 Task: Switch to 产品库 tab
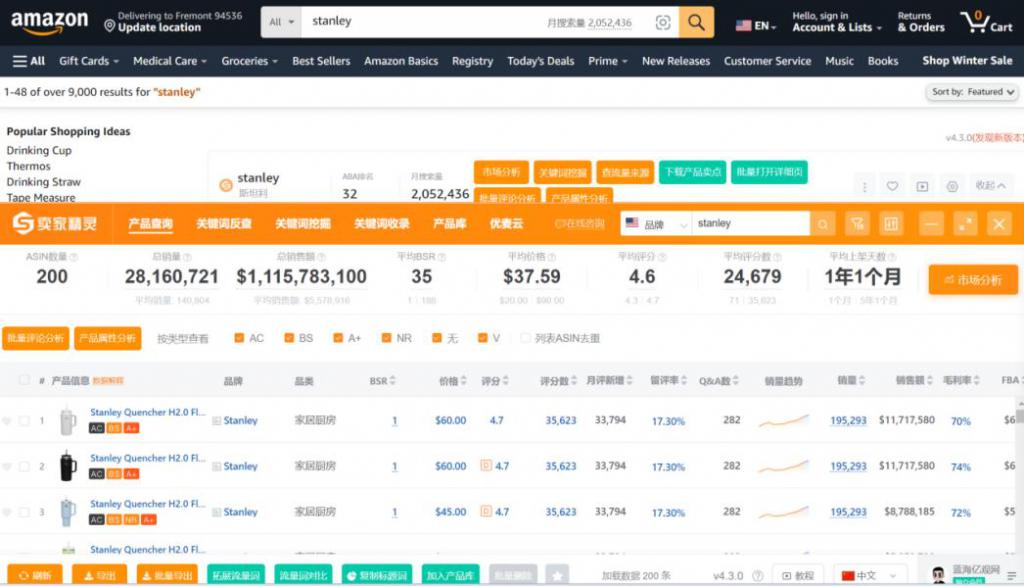(449, 224)
